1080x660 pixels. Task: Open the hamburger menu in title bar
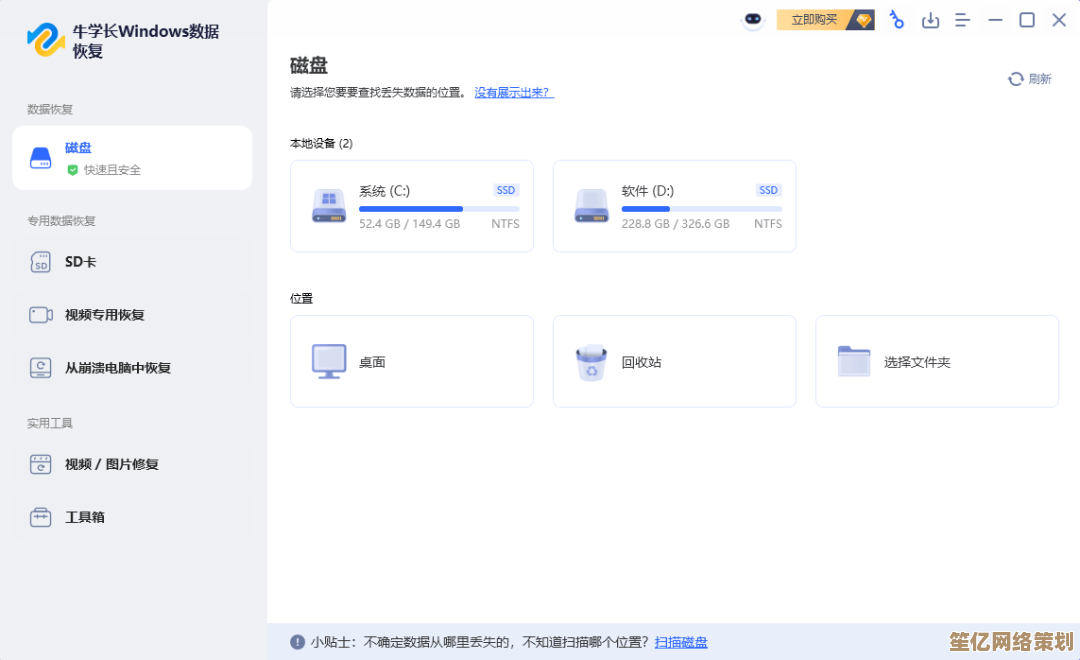(962, 19)
